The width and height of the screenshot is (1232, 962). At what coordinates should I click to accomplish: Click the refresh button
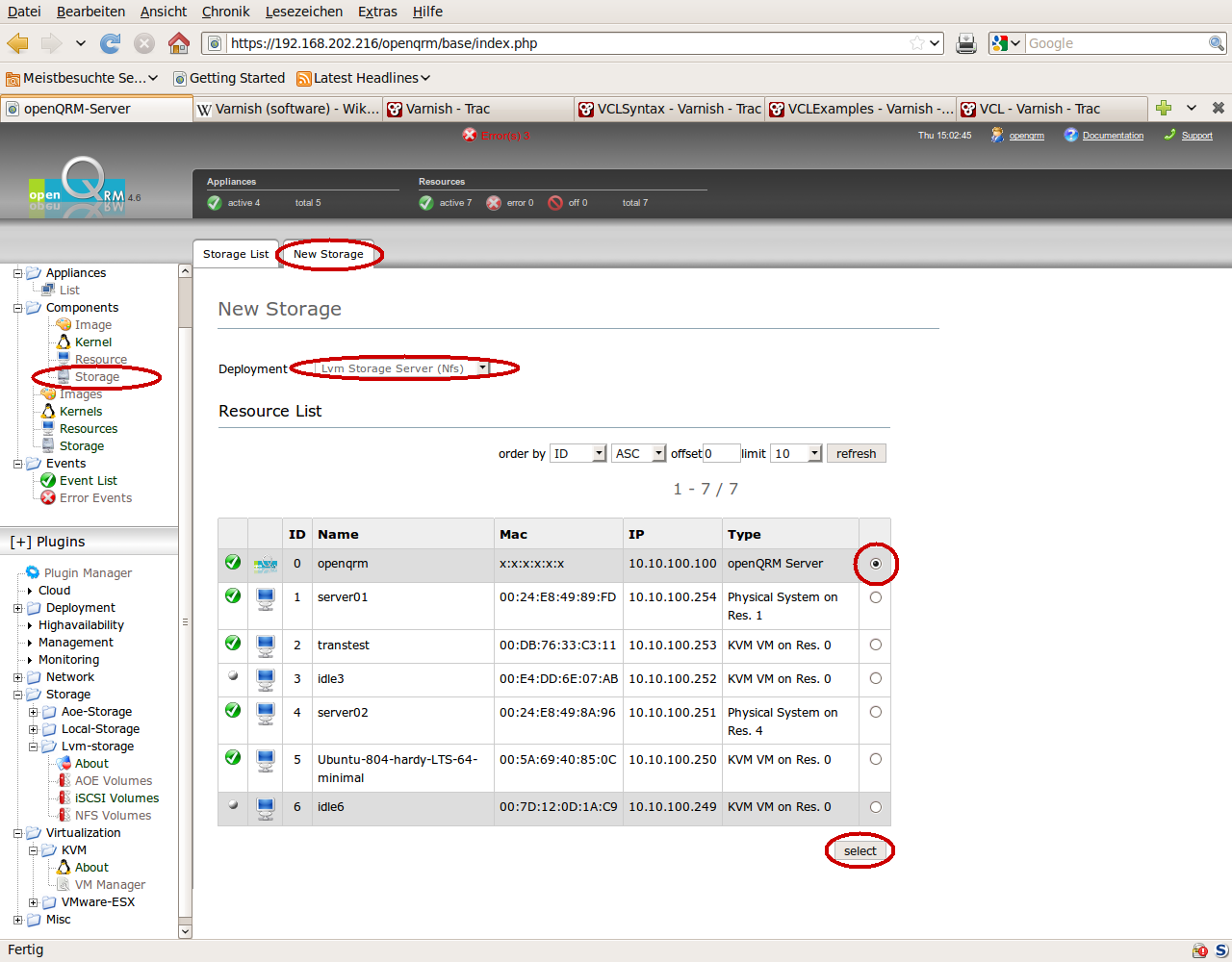click(x=856, y=454)
